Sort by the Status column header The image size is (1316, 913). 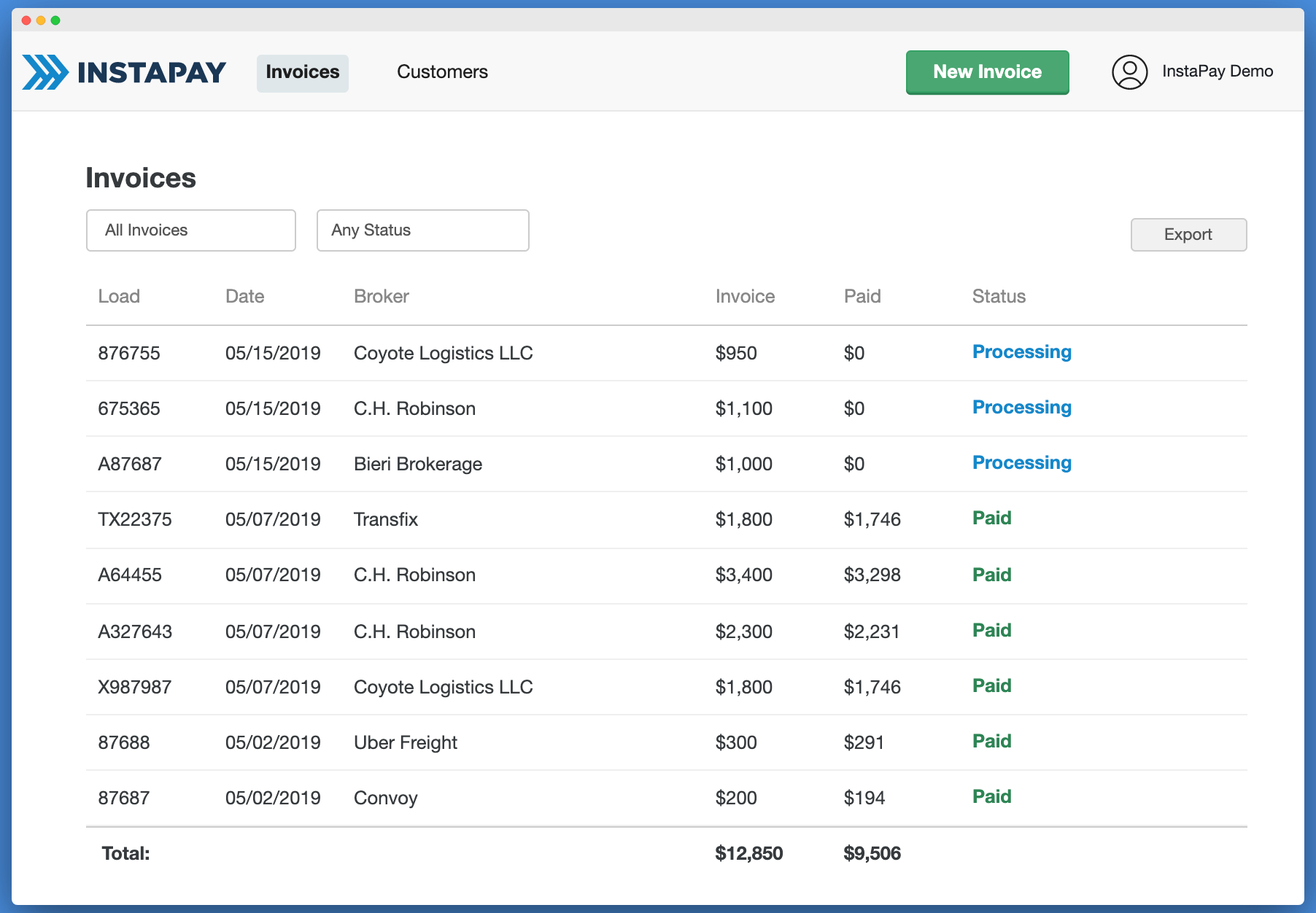click(999, 296)
